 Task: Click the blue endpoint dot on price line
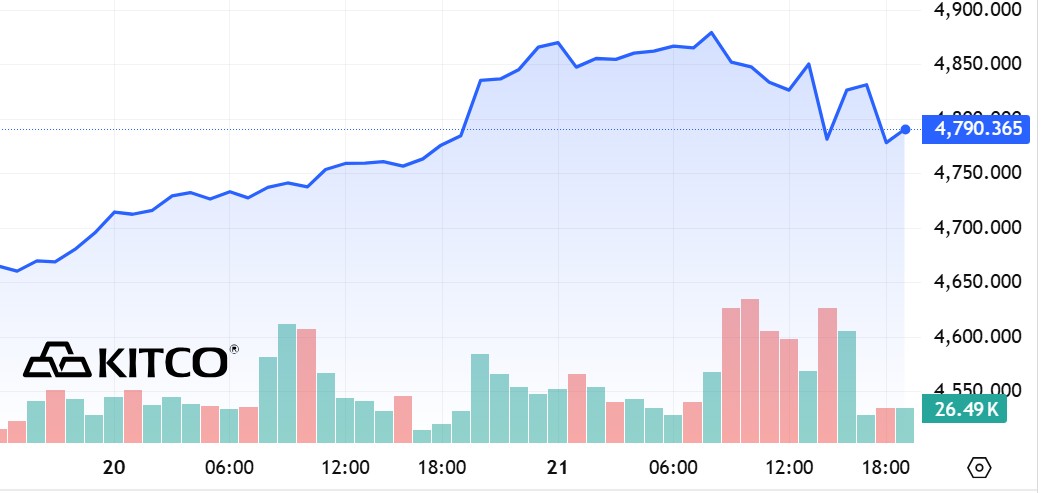[x=905, y=129]
